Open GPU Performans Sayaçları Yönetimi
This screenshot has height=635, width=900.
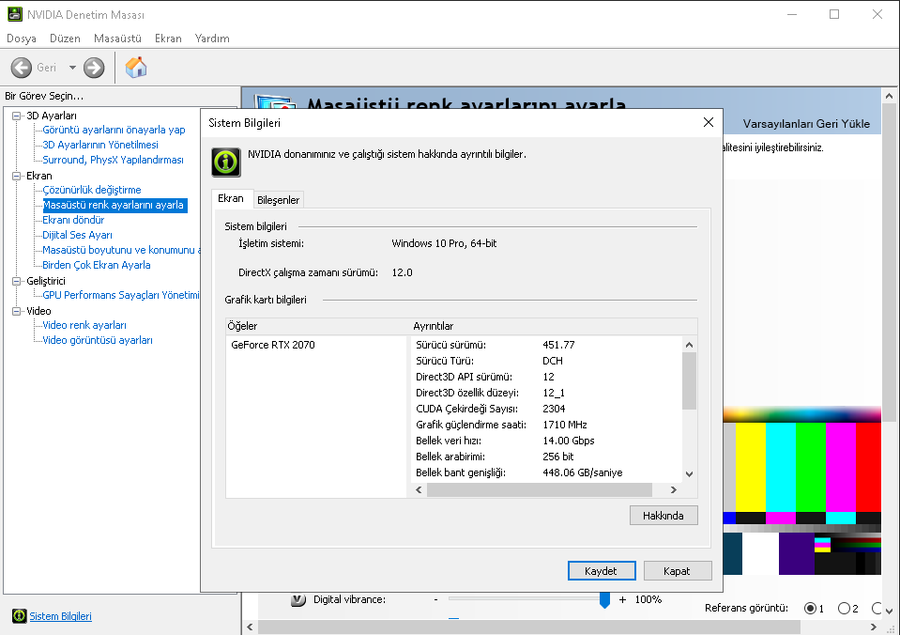121,295
